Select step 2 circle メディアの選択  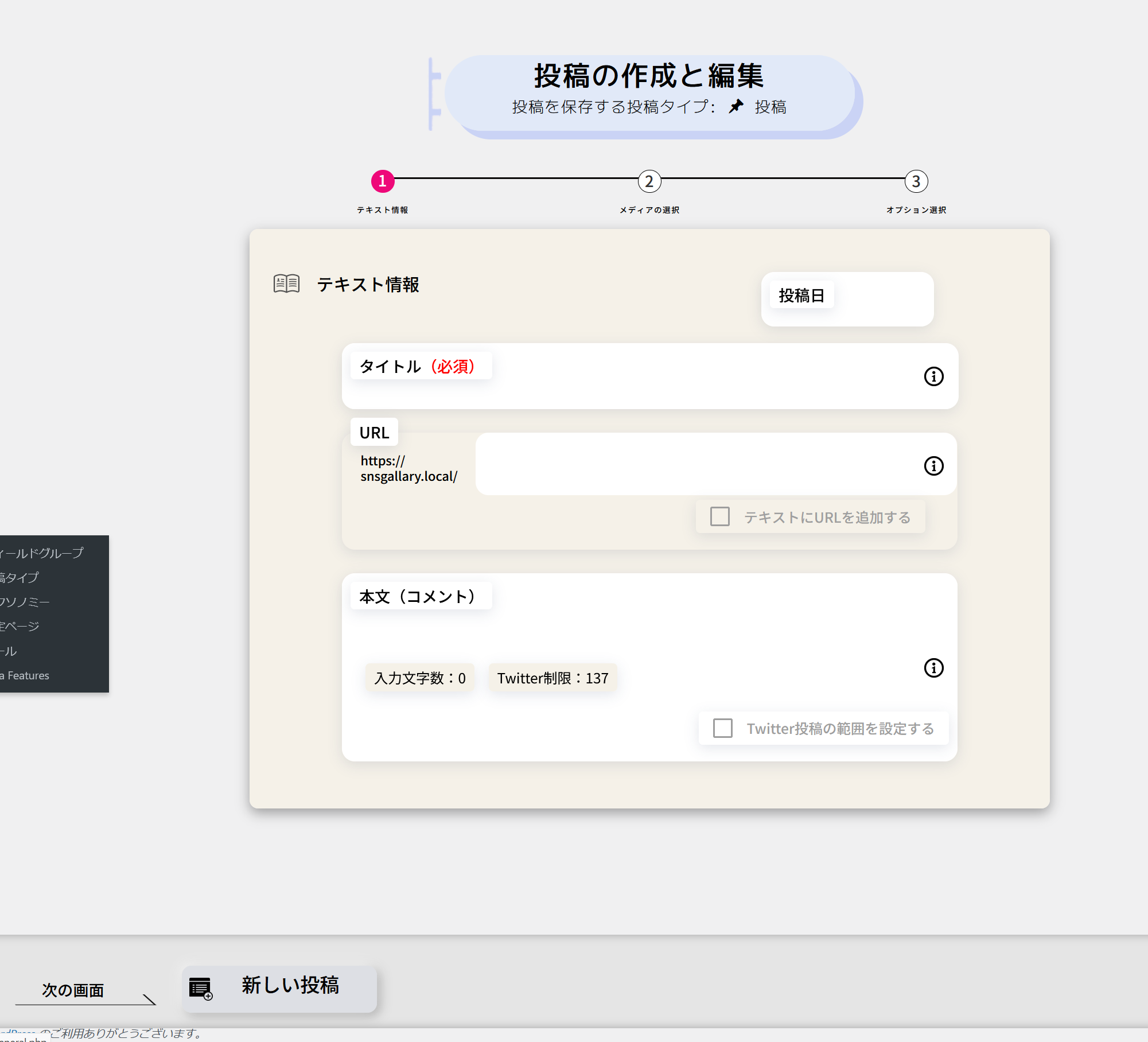[x=649, y=181]
